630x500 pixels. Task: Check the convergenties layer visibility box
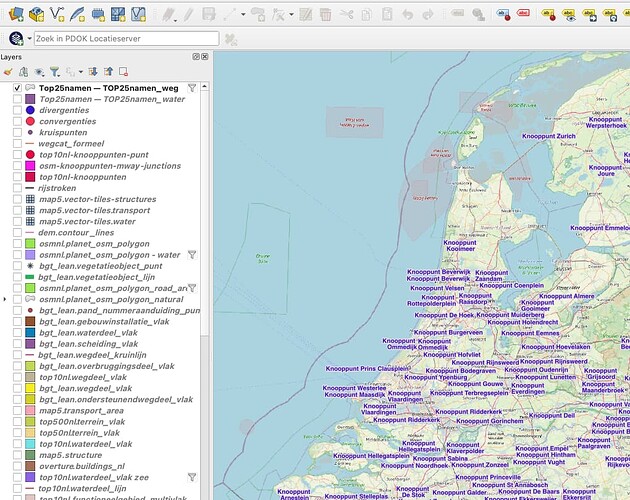coord(17,121)
